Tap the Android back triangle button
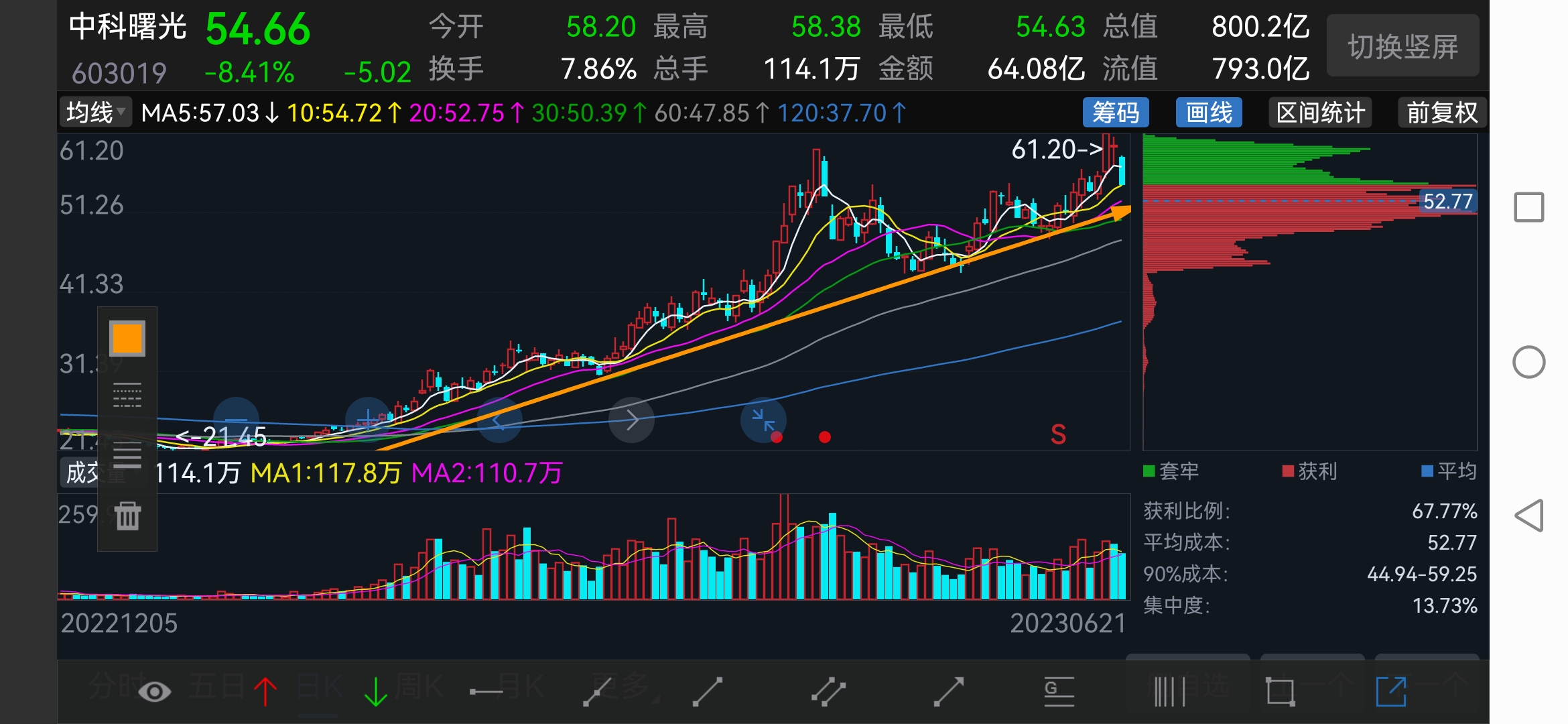Viewport: 1568px width, 724px height. (1529, 516)
